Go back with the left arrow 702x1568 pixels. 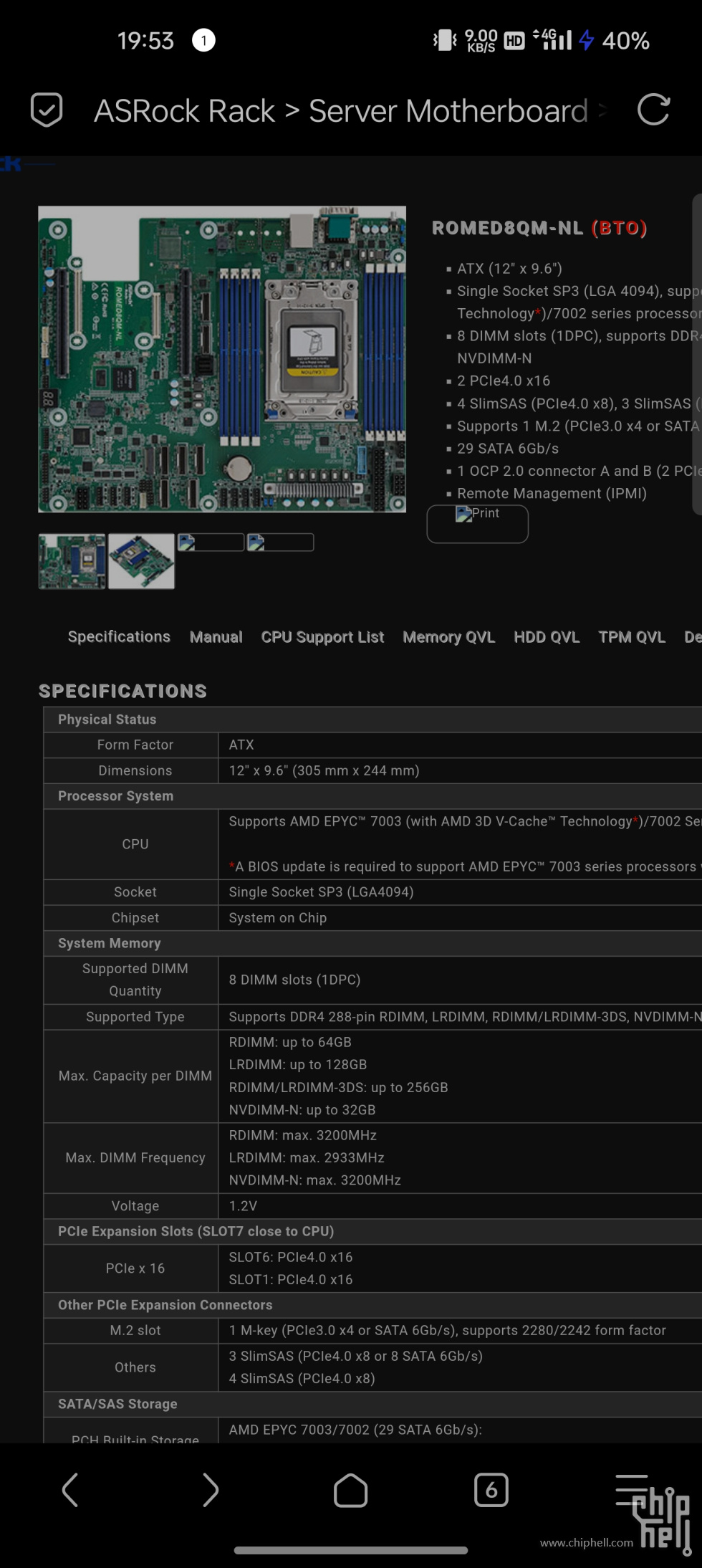point(70,1491)
